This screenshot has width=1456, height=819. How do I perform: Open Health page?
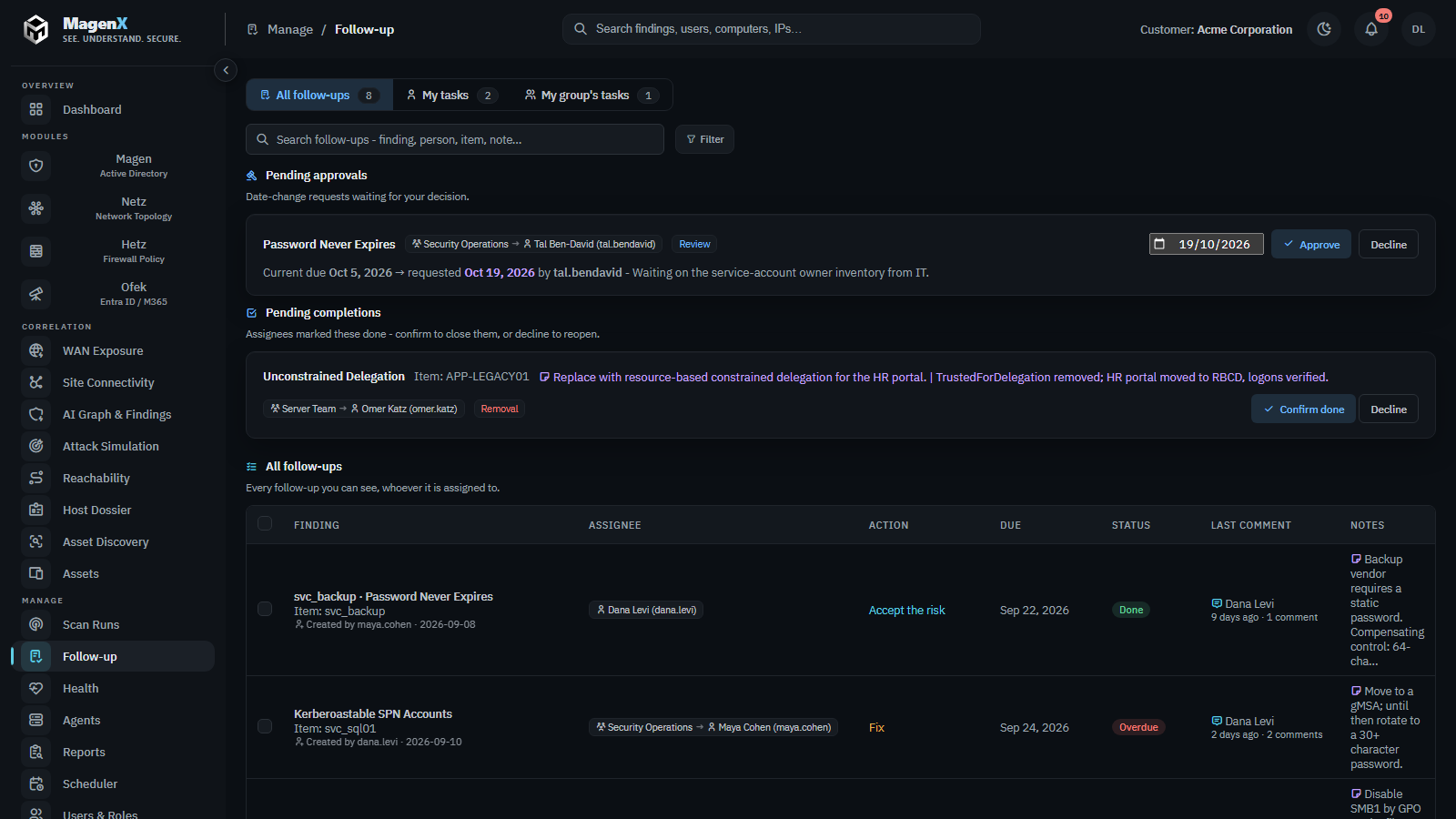coord(113,688)
